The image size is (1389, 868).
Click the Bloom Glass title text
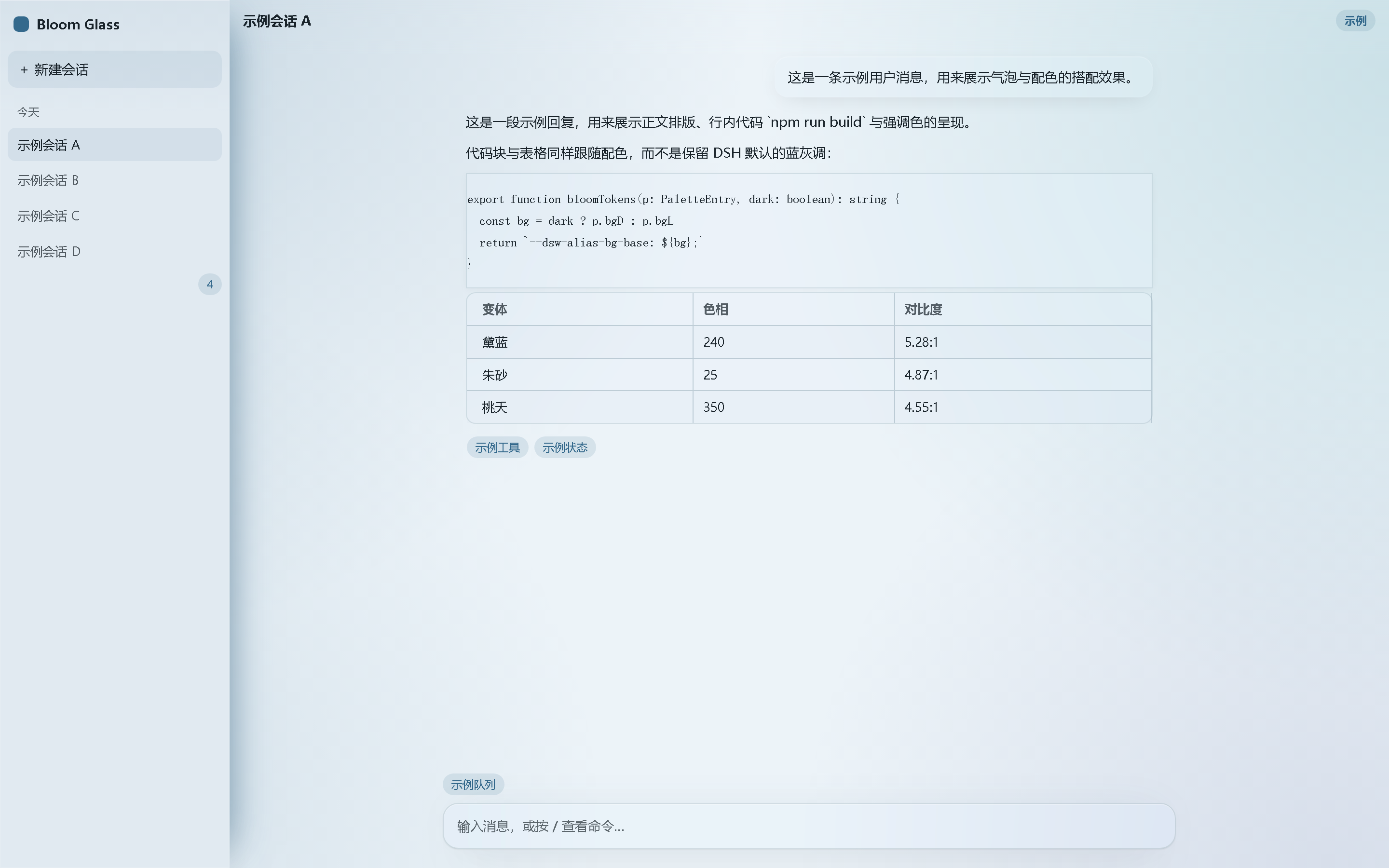(78, 24)
